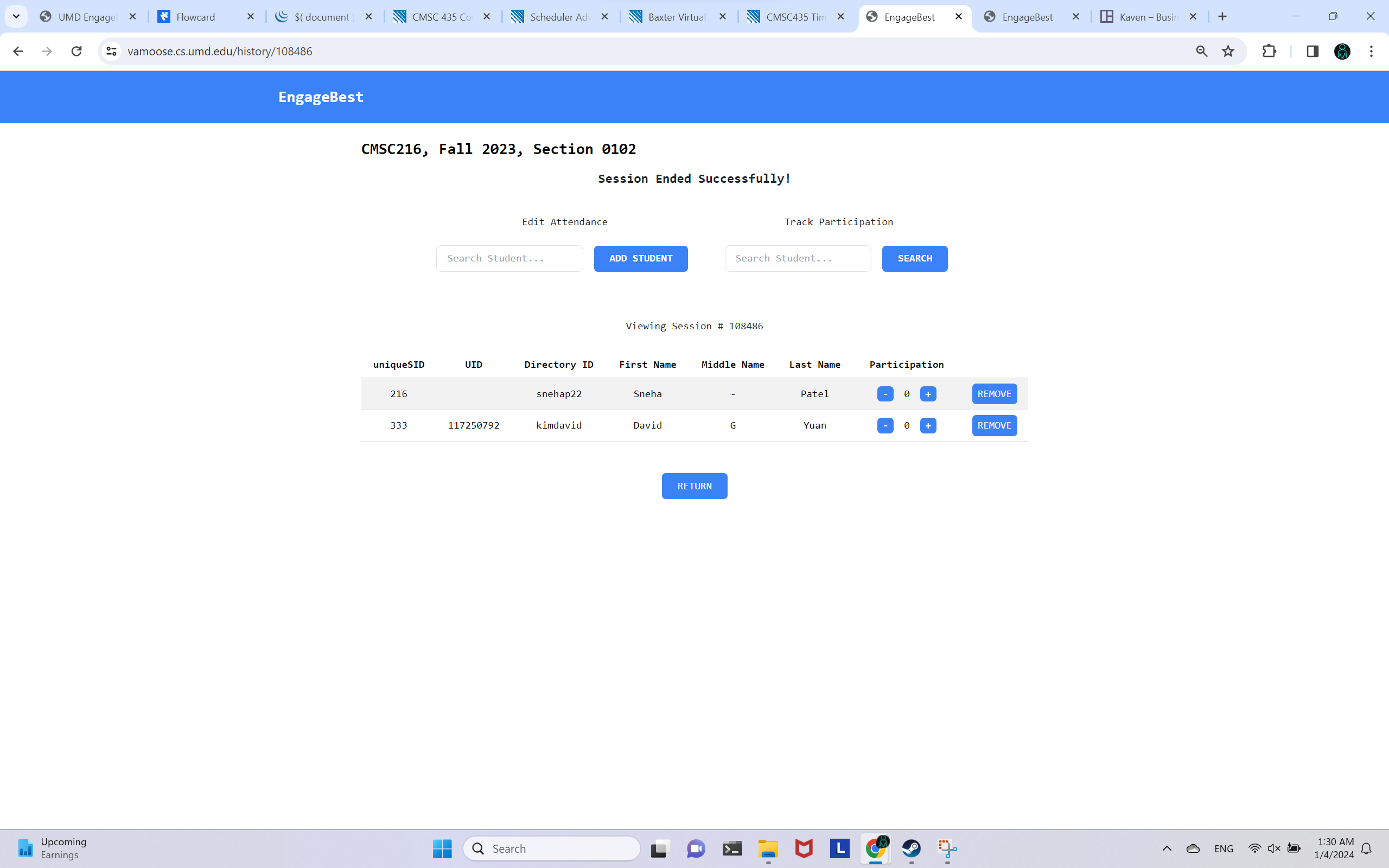Click the EngageBest header logo
Image resolution: width=1389 pixels, height=868 pixels.
(321, 97)
